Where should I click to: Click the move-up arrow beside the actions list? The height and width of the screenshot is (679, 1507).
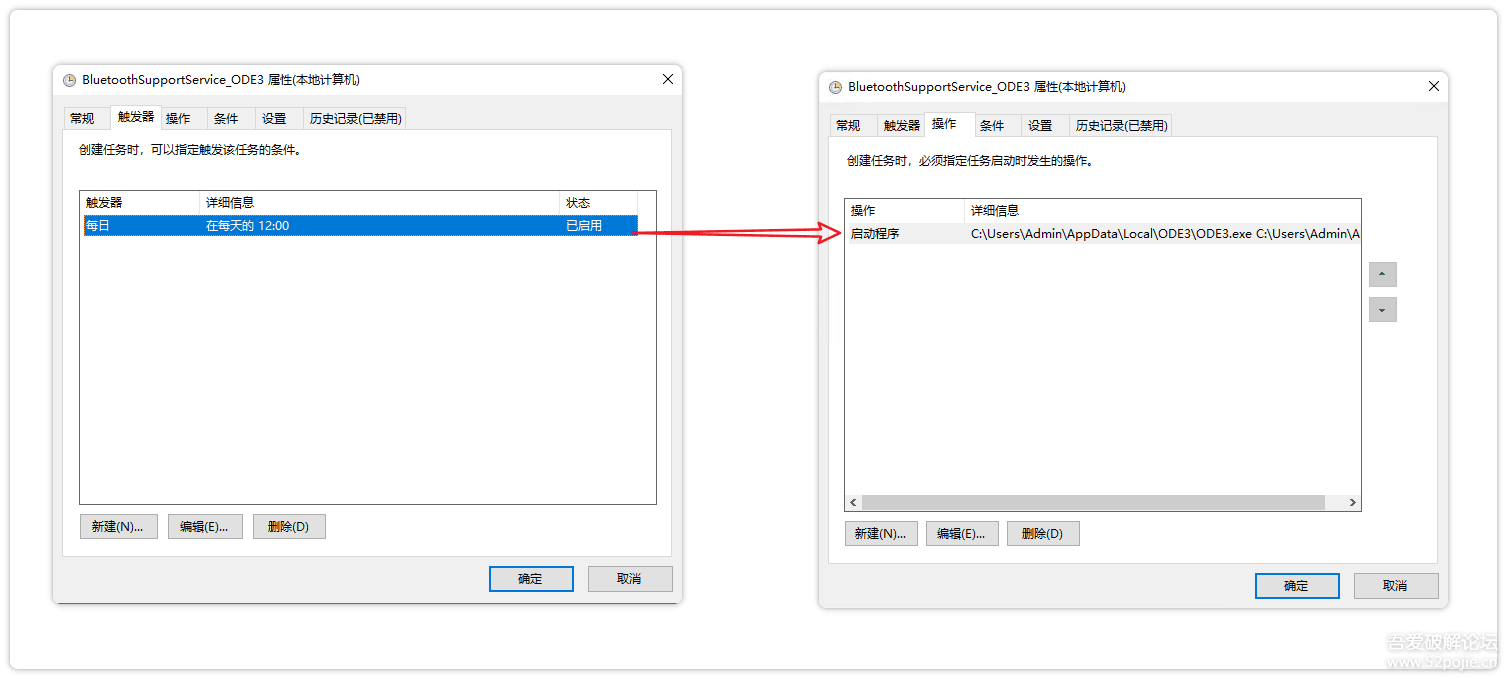point(1382,275)
